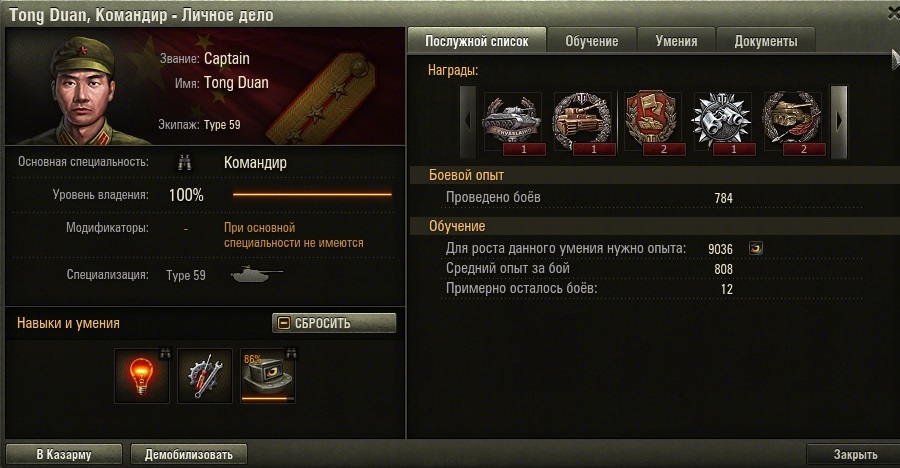Click the experience conversion icon next to 9036
Viewport: 900px width, 468px height.
(756, 248)
